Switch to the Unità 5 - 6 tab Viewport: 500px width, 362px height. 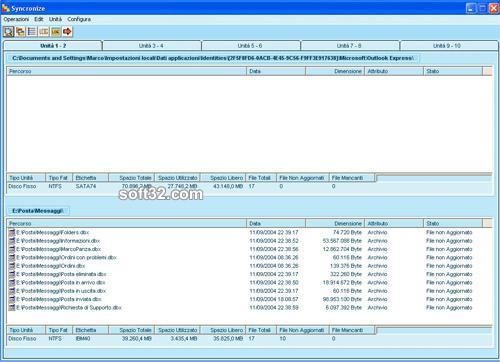point(250,46)
